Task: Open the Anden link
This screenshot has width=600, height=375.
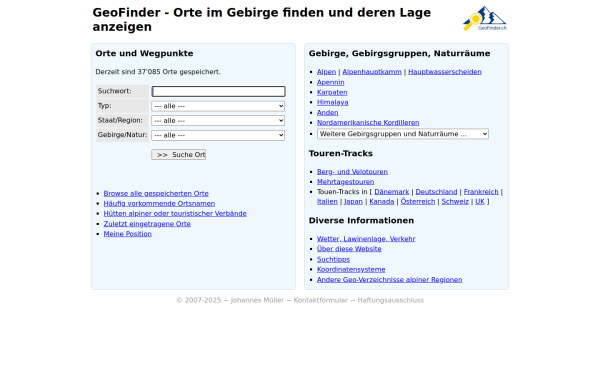Action: [x=328, y=112]
